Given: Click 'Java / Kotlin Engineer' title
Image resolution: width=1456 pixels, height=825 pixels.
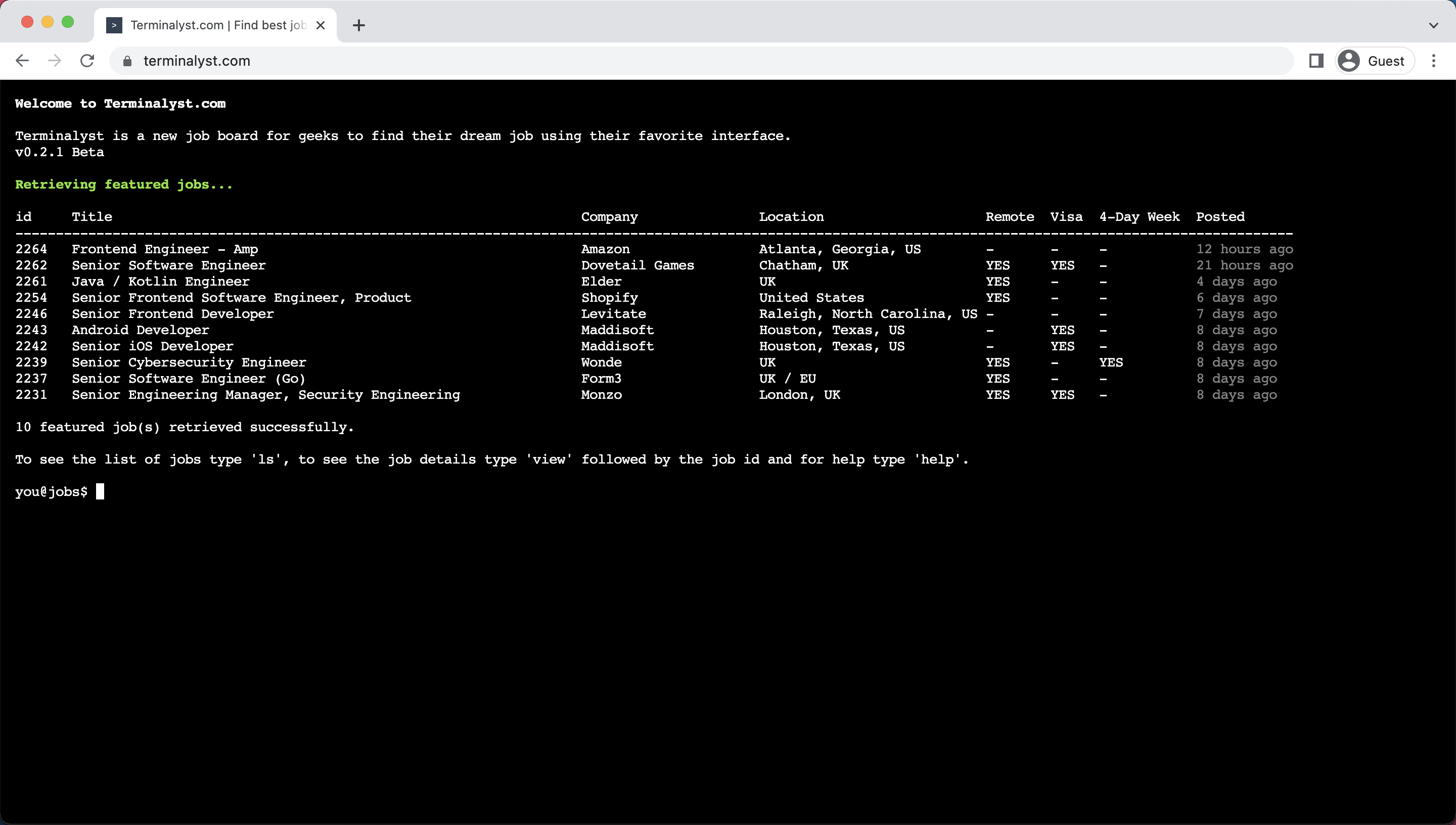Looking at the screenshot, I should click(160, 281).
